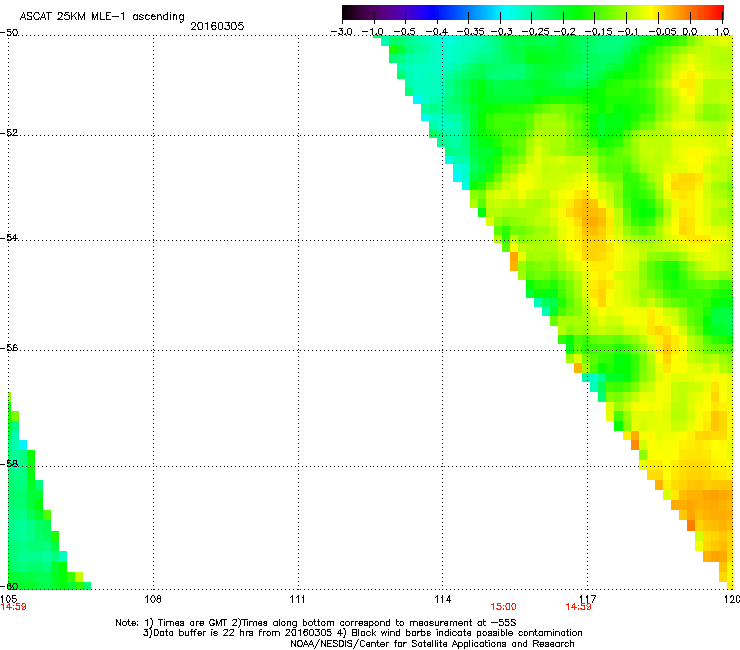Image resolution: width=740 pixels, height=650 pixels.
Task: Click the NOAA/NESDIS credit line
Action: coord(432,644)
